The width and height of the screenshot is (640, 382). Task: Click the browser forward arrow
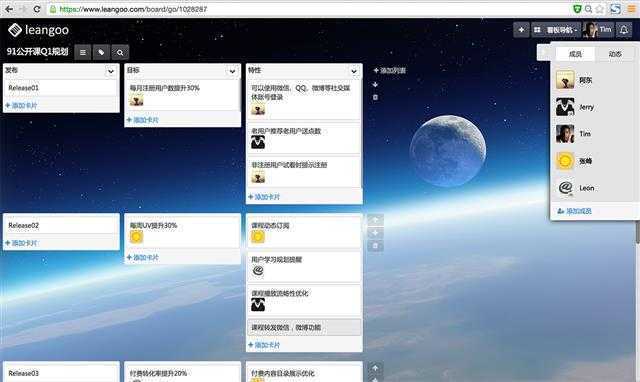tap(23, 9)
